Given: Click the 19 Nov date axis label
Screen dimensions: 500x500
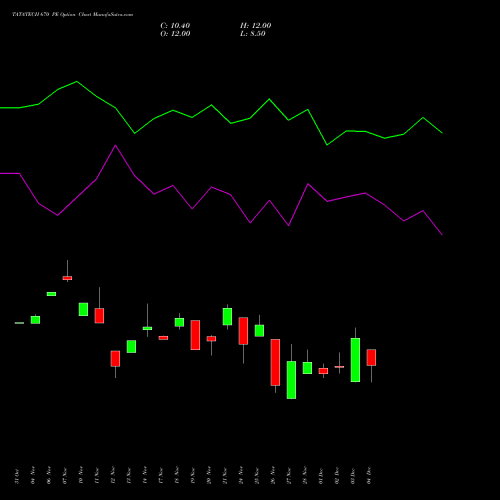Looking at the screenshot, I should pyautogui.click(x=193, y=476).
